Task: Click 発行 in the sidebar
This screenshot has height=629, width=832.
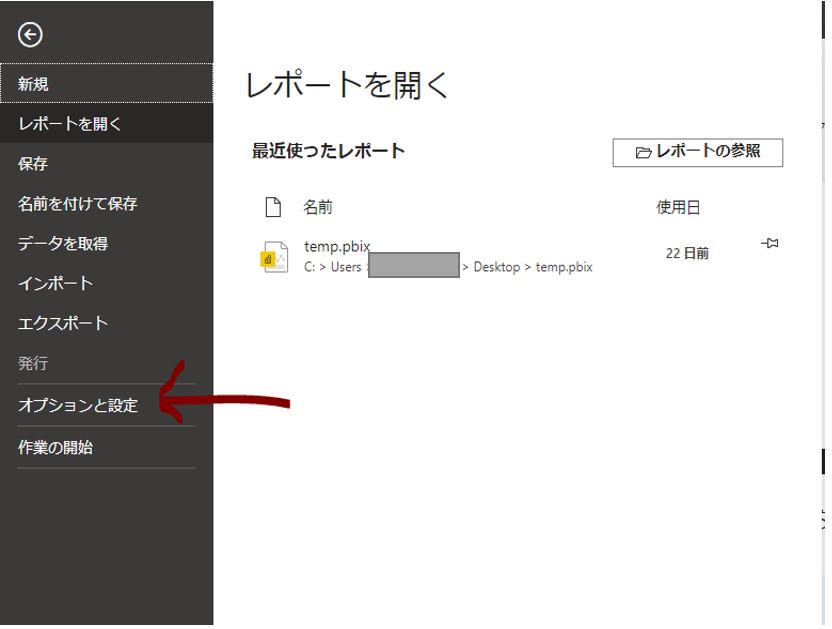Action: pos(33,364)
